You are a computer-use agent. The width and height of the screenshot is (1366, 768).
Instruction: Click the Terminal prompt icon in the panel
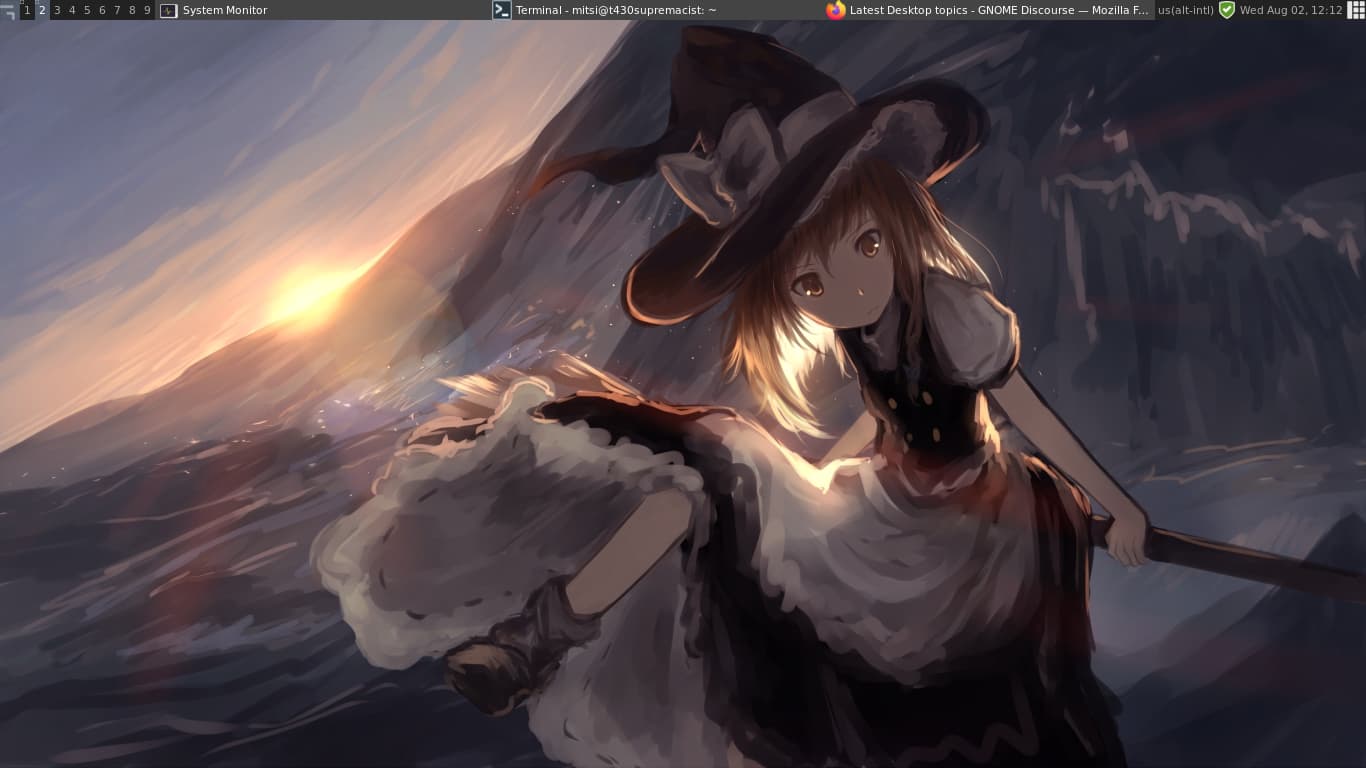(x=502, y=10)
